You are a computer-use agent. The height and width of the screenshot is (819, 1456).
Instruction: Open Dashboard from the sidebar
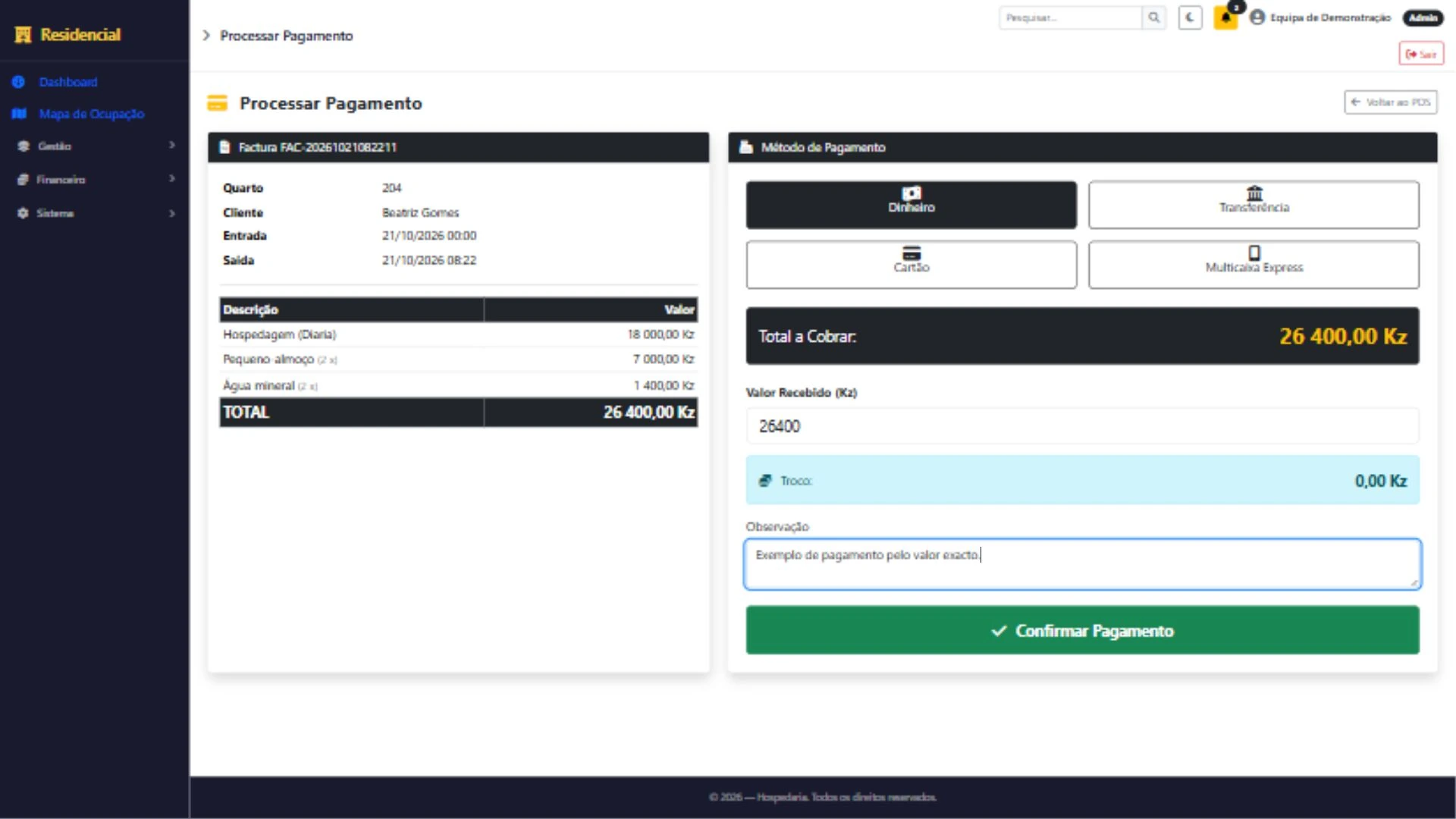coord(68,82)
